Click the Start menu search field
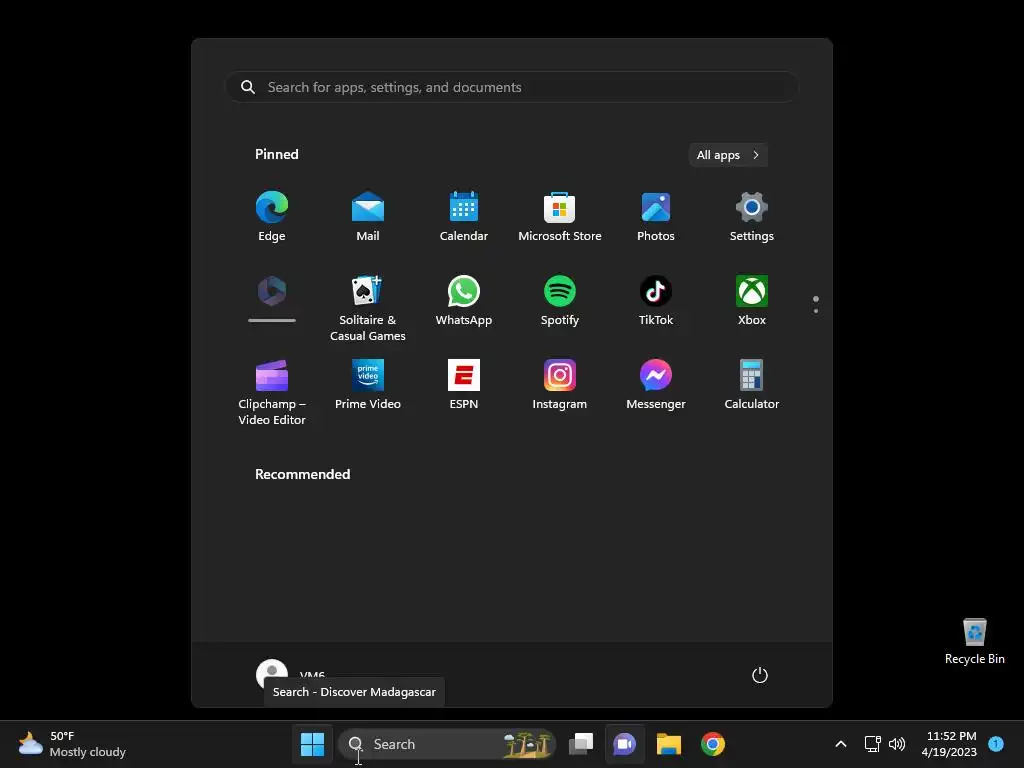Viewport: 1024px width, 768px height. (512, 88)
